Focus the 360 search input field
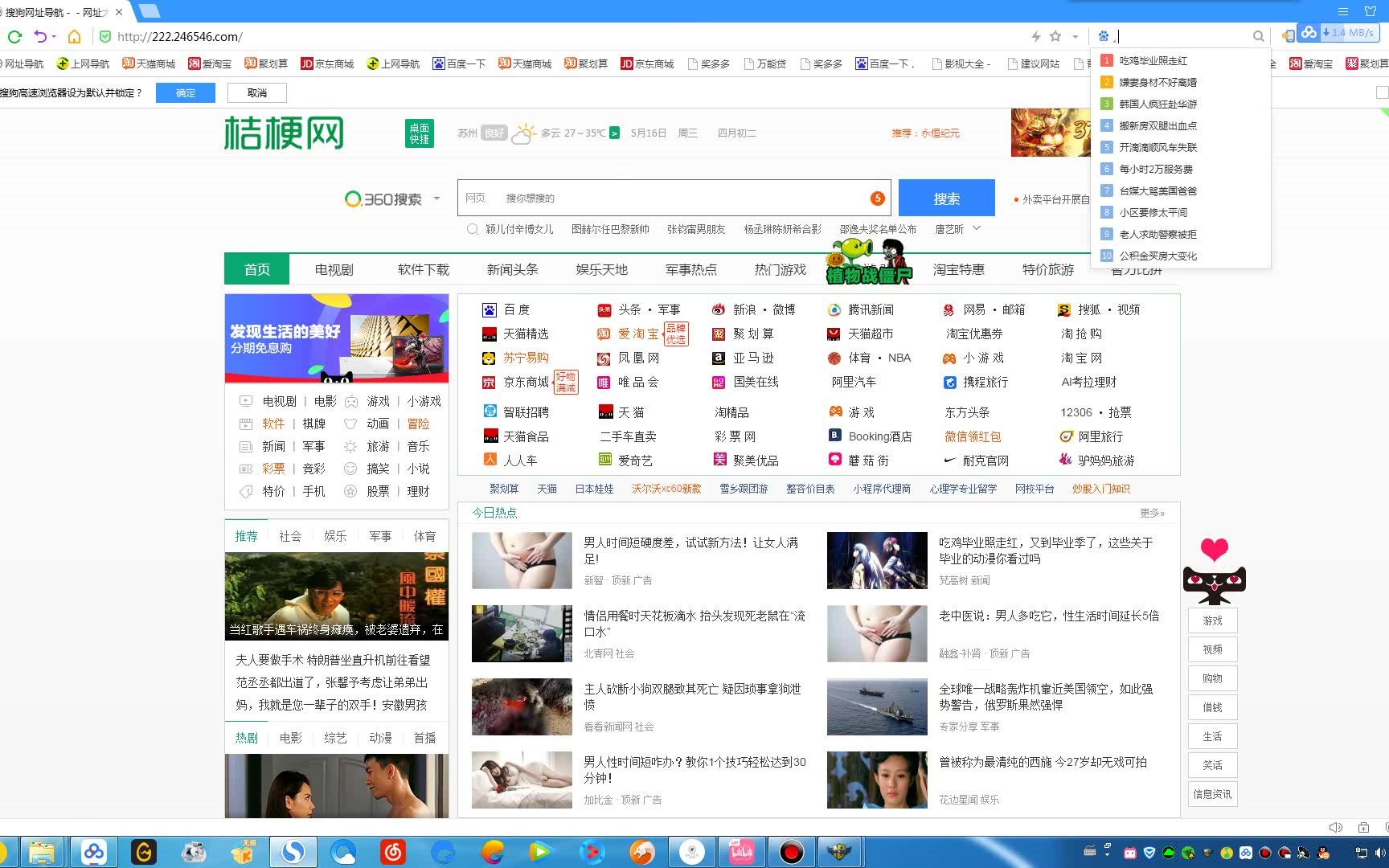Screen dimensions: 1389x868 coord(674,199)
